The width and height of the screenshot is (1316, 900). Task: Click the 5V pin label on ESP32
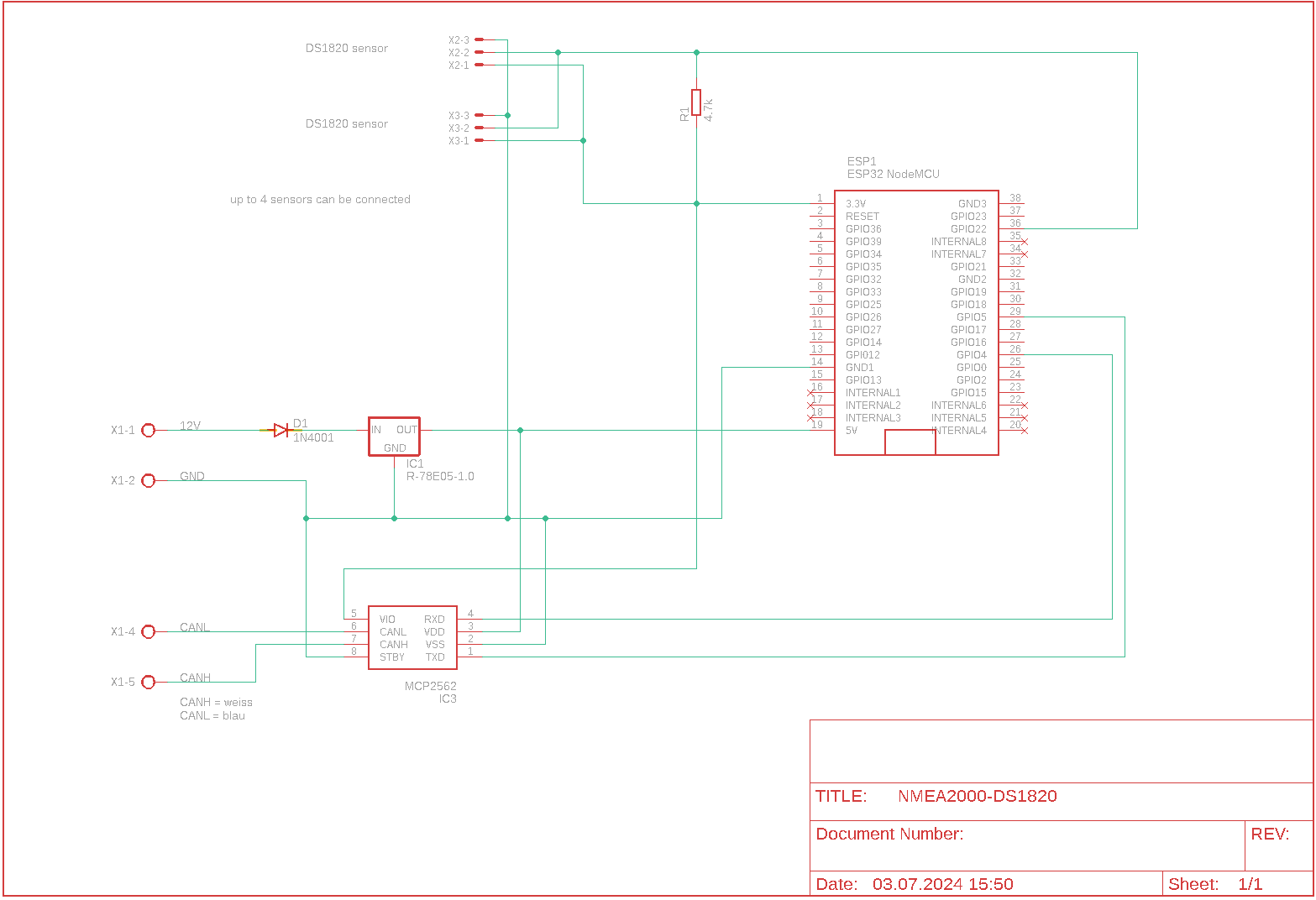coord(852,431)
